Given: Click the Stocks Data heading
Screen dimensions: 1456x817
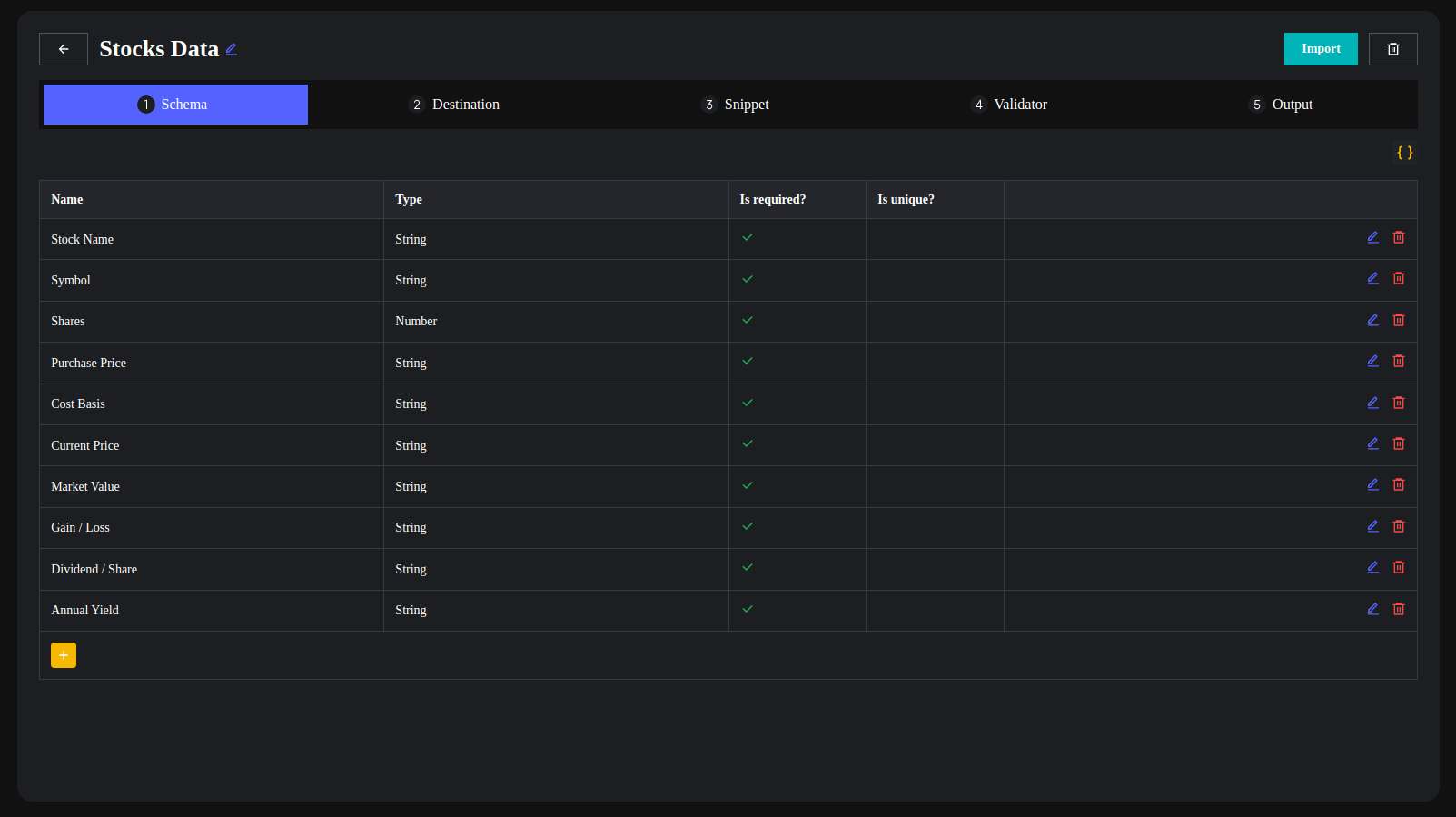Looking at the screenshot, I should tap(159, 49).
